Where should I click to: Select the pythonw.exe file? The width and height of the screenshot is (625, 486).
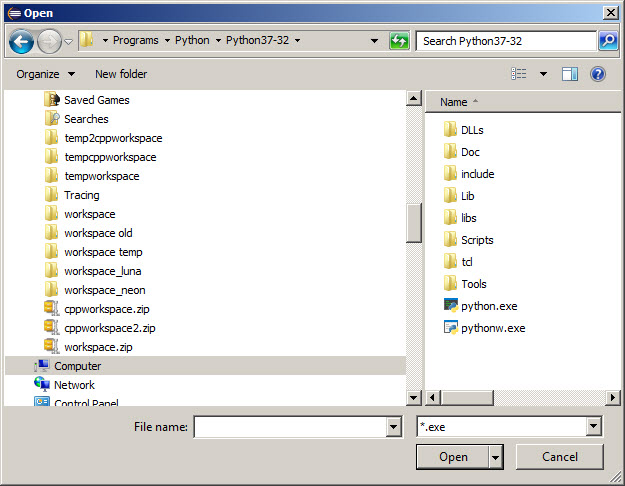click(492, 328)
